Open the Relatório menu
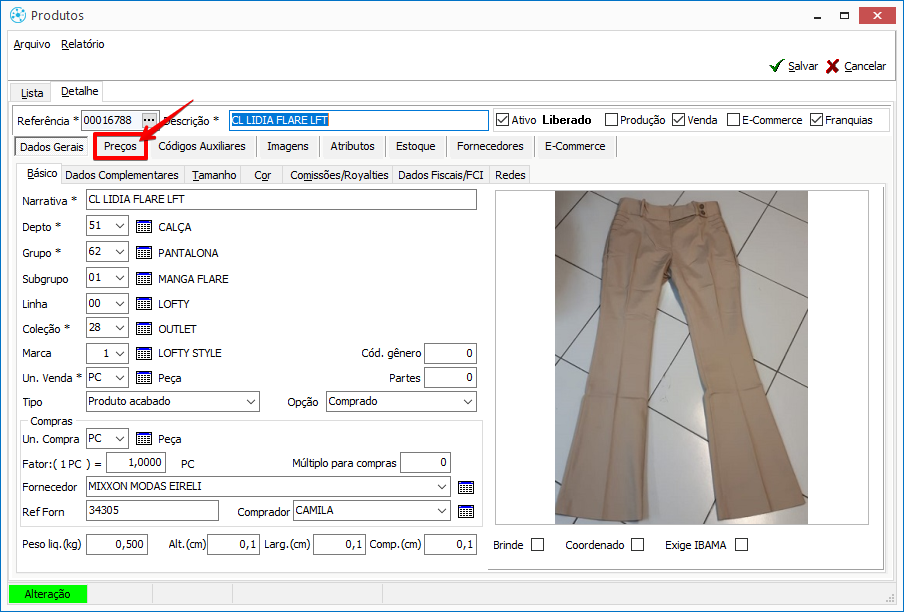 coord(82,44)
